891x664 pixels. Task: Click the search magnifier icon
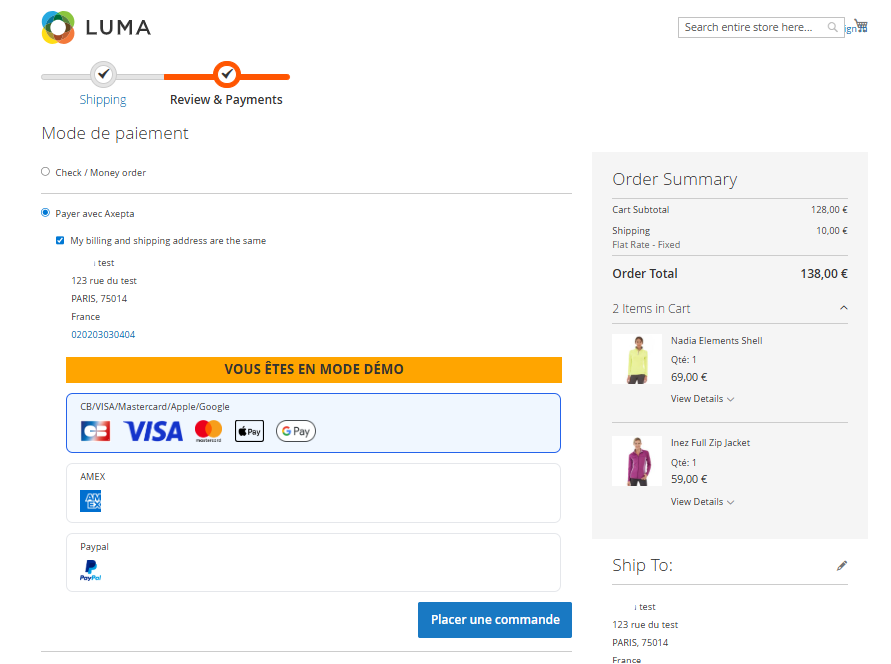coord(833,28)
